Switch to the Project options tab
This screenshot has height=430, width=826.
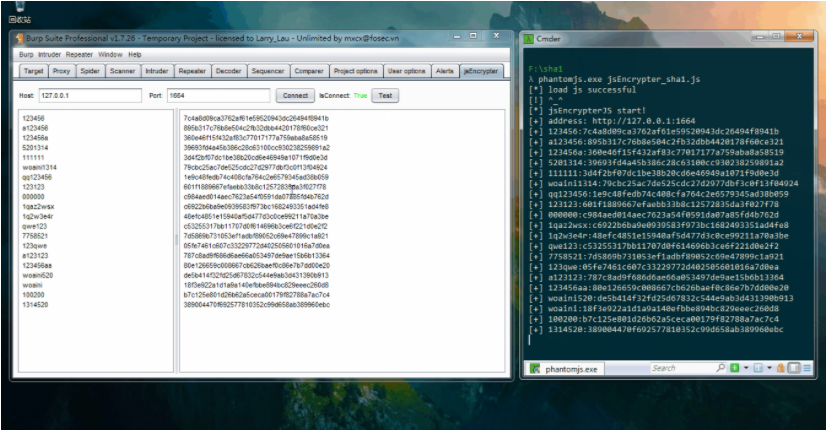pos(356,71)
